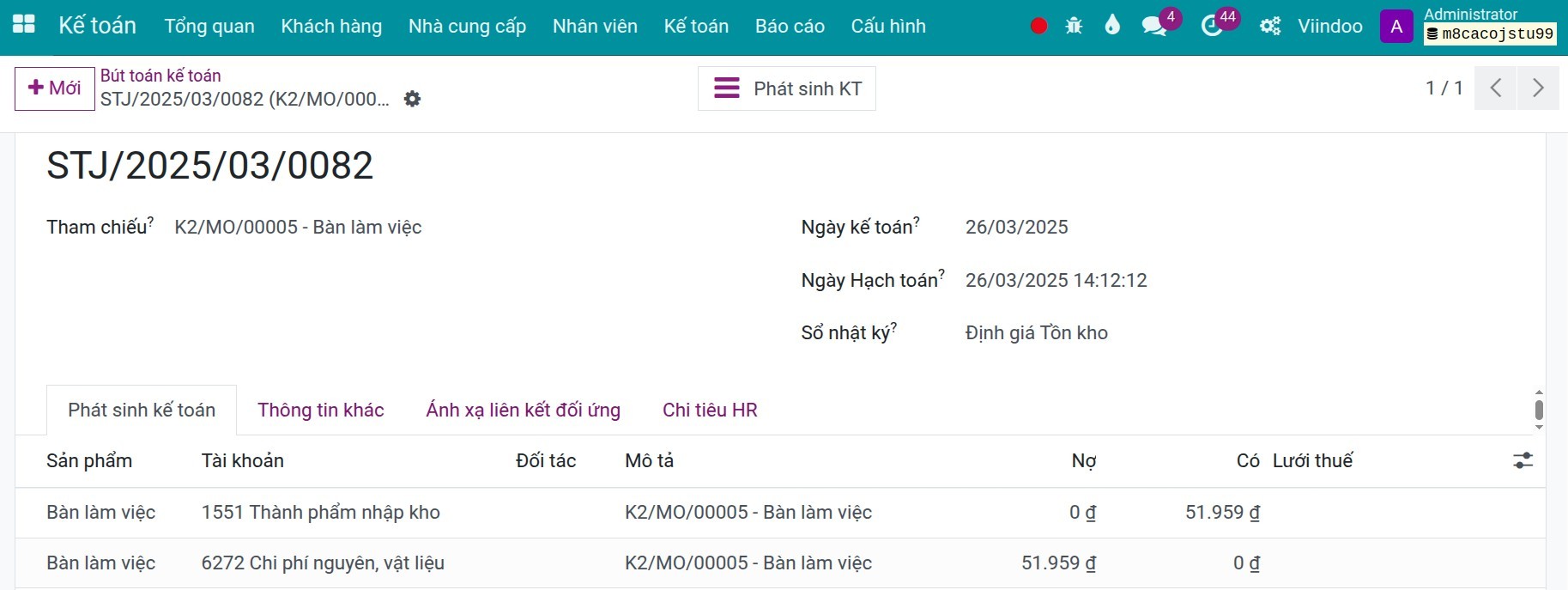Create a new entry with Mới button
Screen dimensions: 1568x590
click(54, 88)
